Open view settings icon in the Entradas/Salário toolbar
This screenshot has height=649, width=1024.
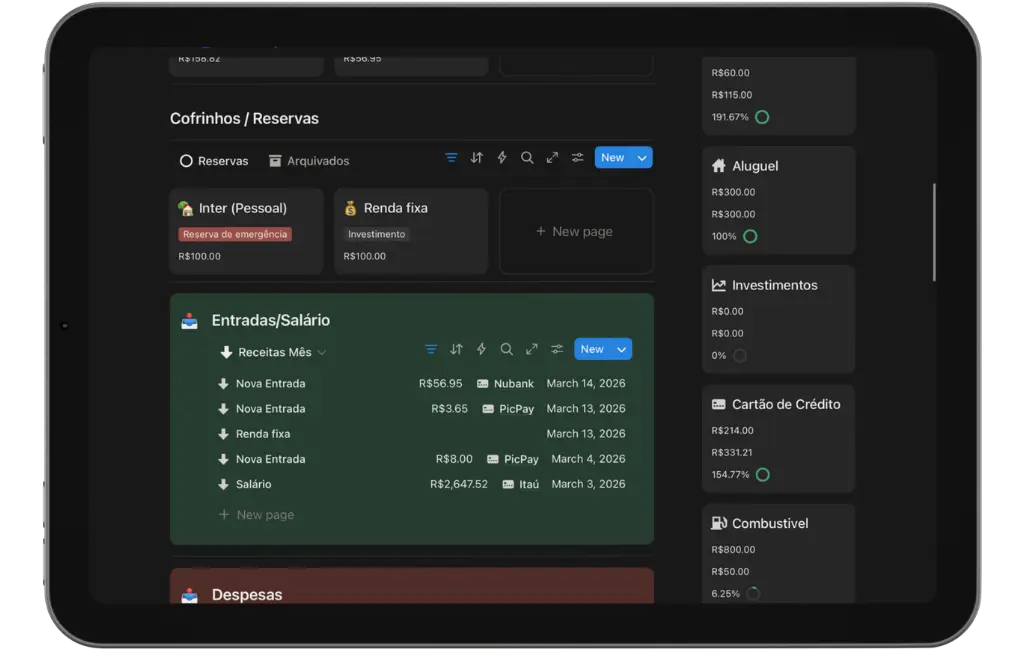click(x=557, y=349)
